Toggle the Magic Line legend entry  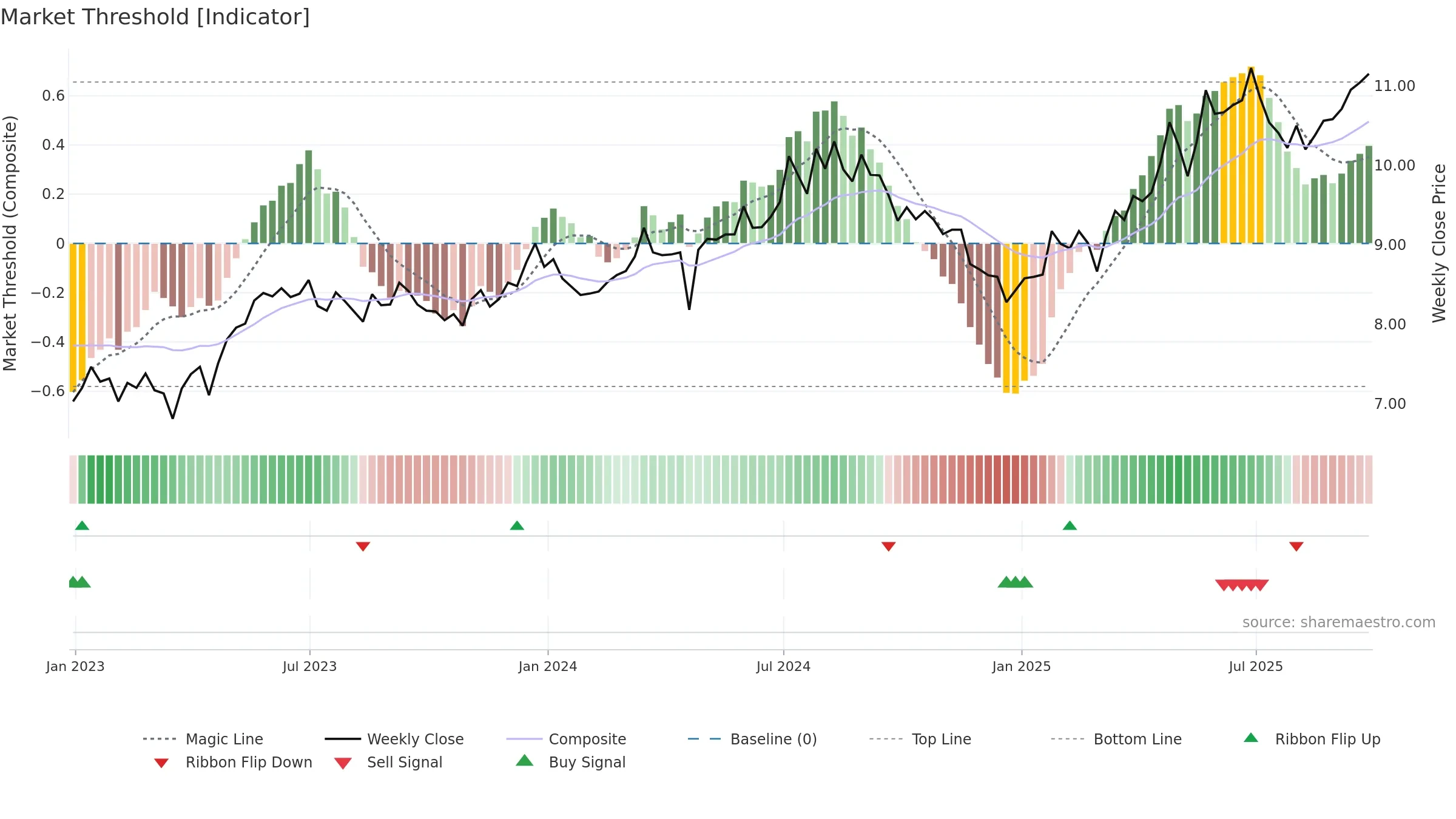tap(203, 739)
